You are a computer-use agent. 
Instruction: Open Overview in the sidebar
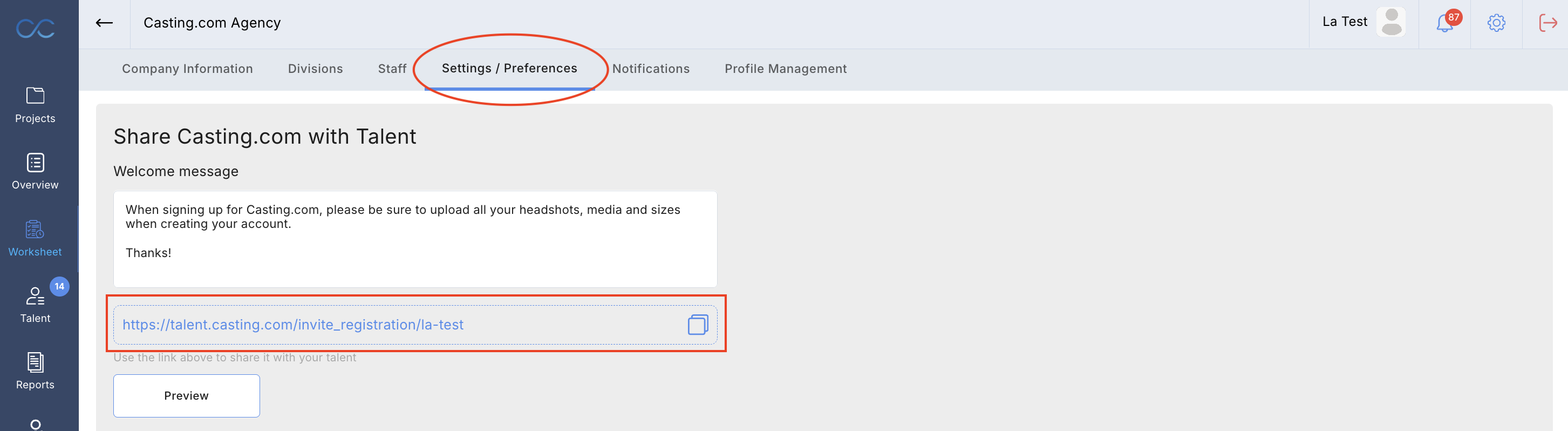click(x=35, y=172)
